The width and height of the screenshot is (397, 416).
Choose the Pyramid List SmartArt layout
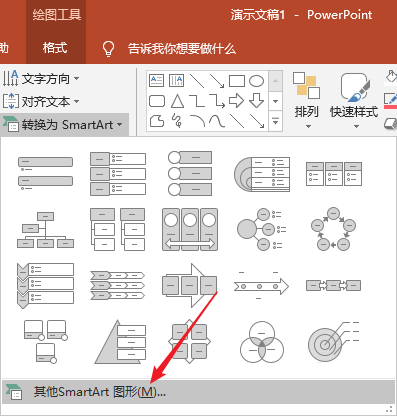[x=120, y=342]
